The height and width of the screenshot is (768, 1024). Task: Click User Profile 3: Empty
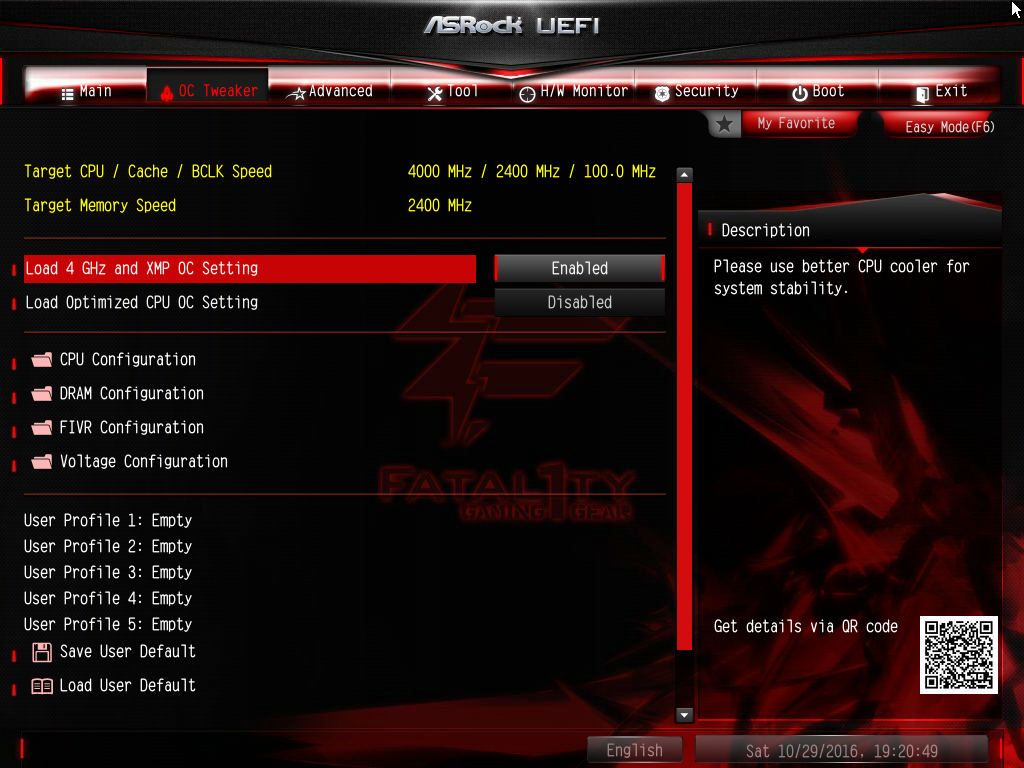[x=108, y=573]
